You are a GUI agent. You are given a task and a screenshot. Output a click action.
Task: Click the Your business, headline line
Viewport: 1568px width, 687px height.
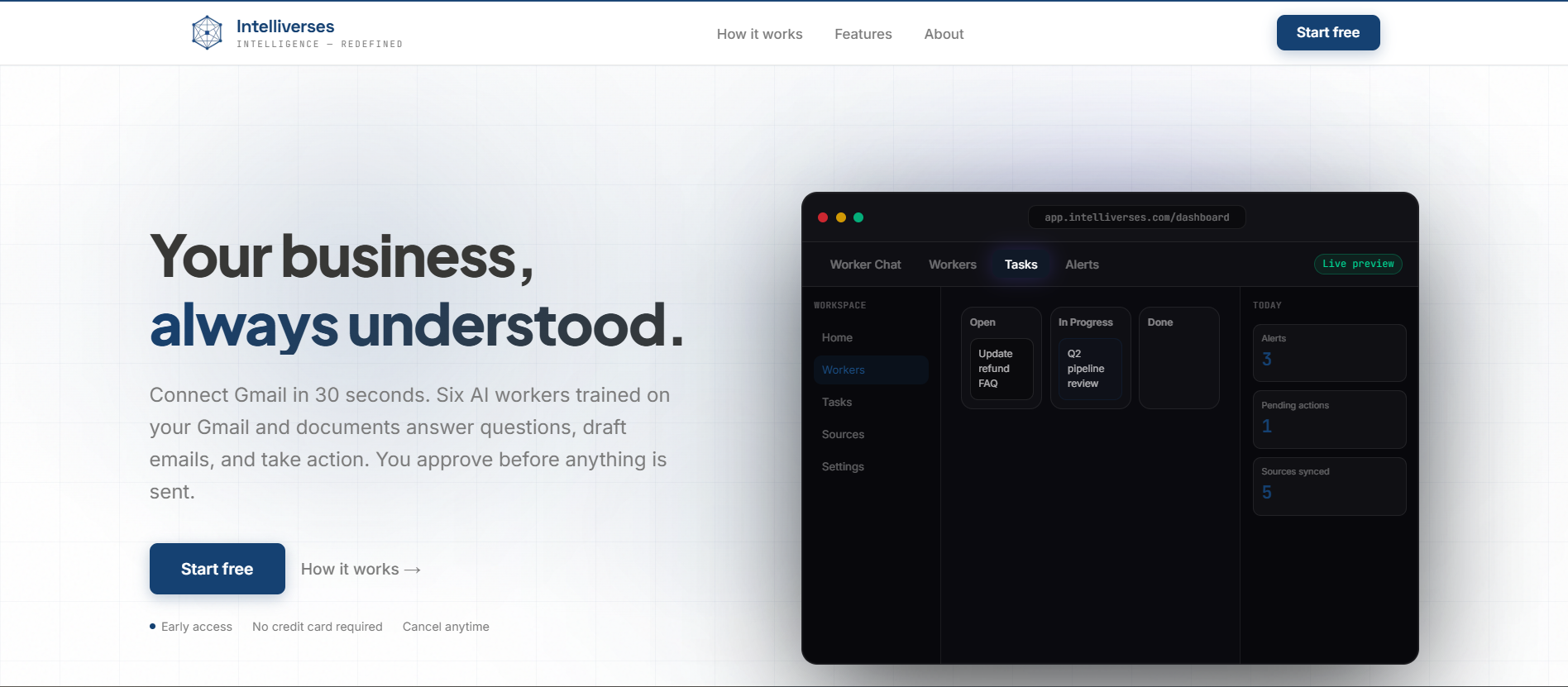[x=342, y=257]
